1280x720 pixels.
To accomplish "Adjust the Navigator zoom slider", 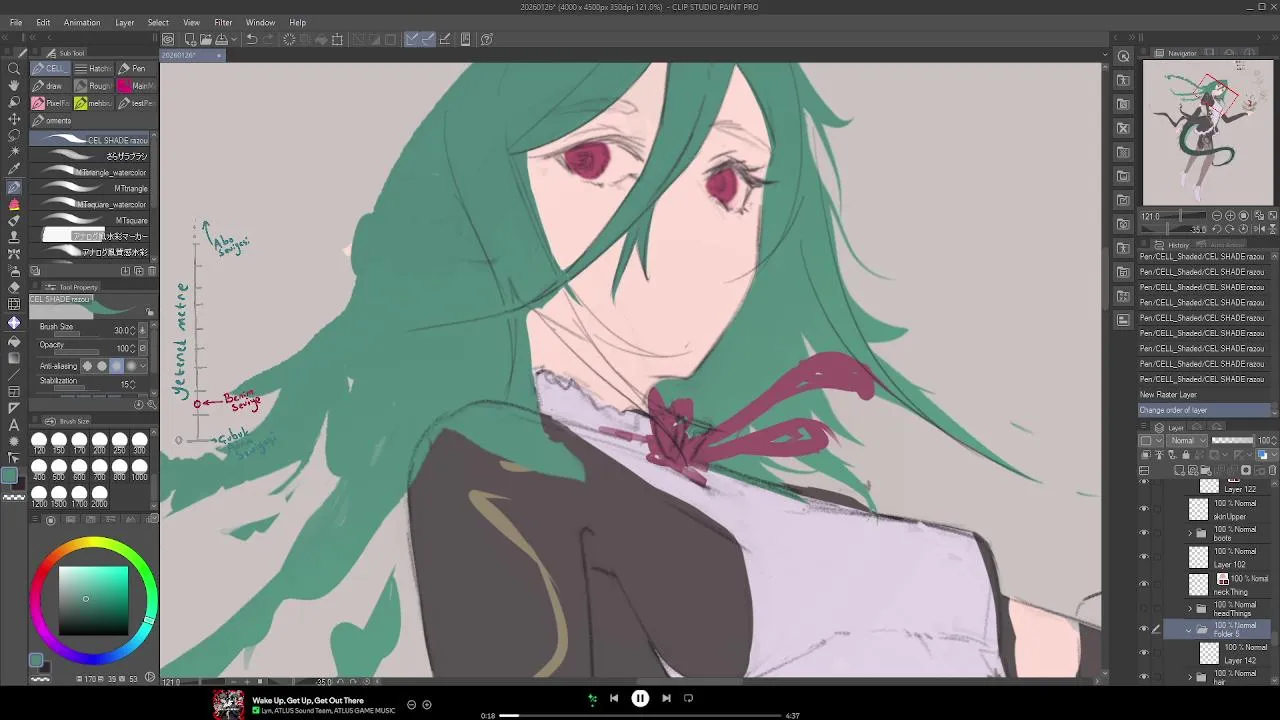I will click(x=1180, y=216).
